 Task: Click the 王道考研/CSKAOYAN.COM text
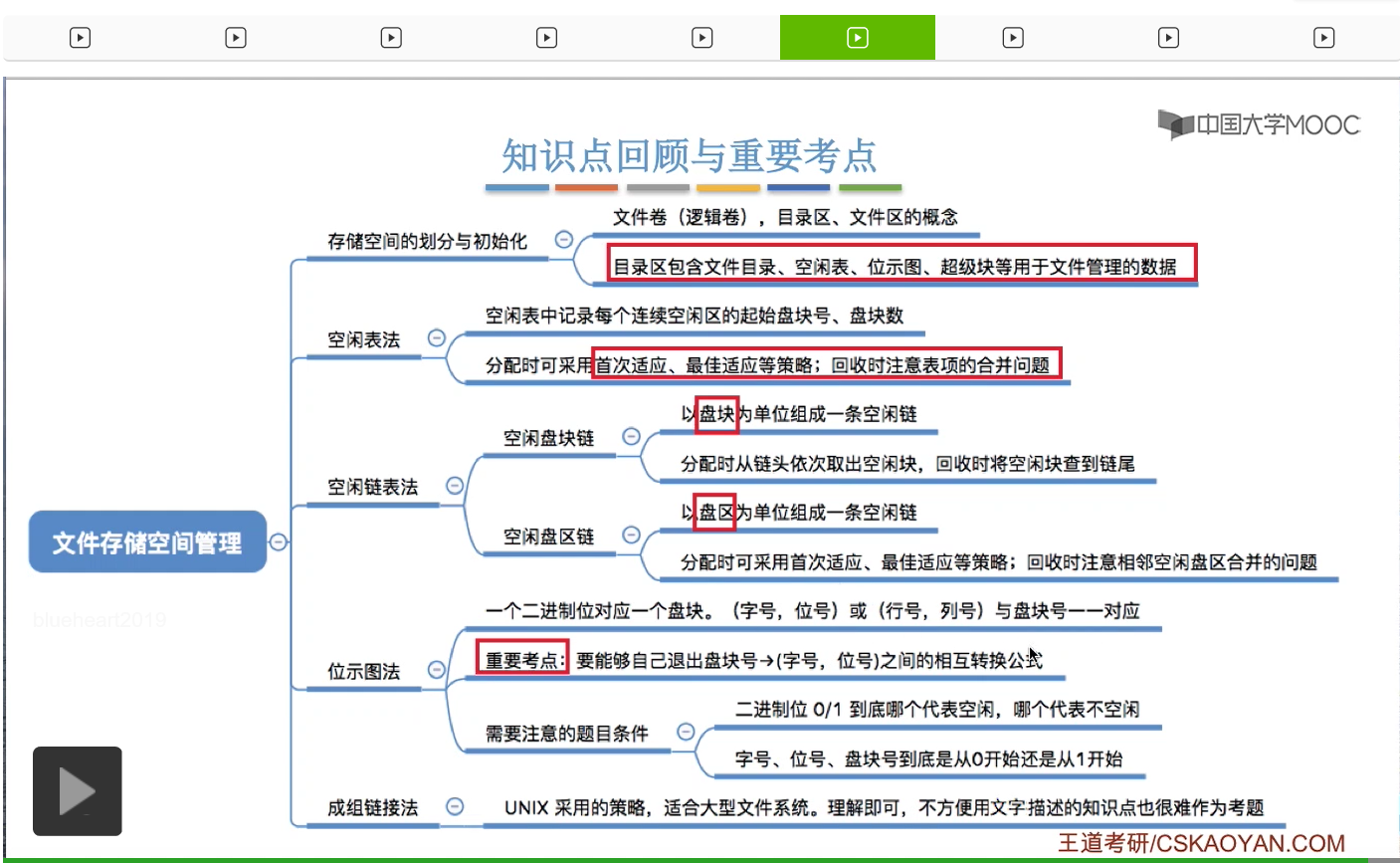1201,843
